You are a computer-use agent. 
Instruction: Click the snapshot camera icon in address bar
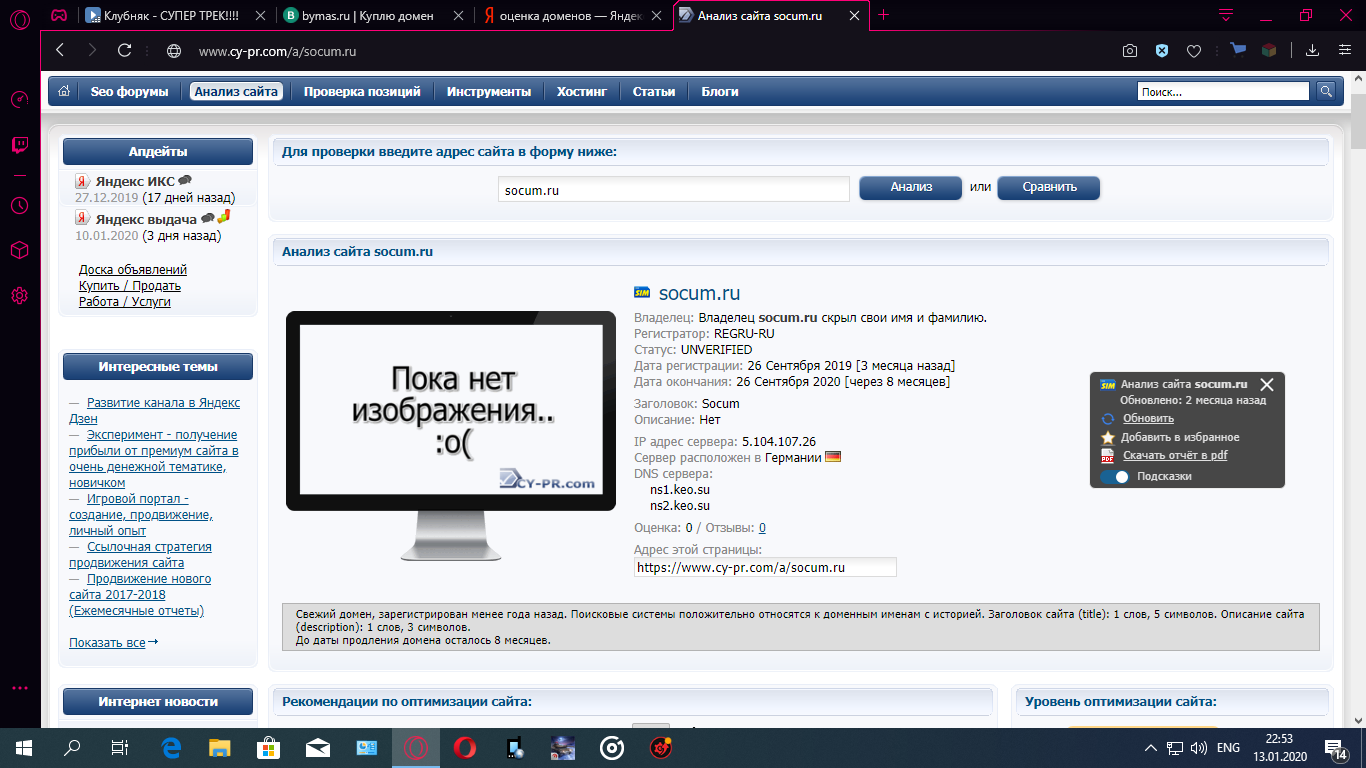[x=1129, y=51]
